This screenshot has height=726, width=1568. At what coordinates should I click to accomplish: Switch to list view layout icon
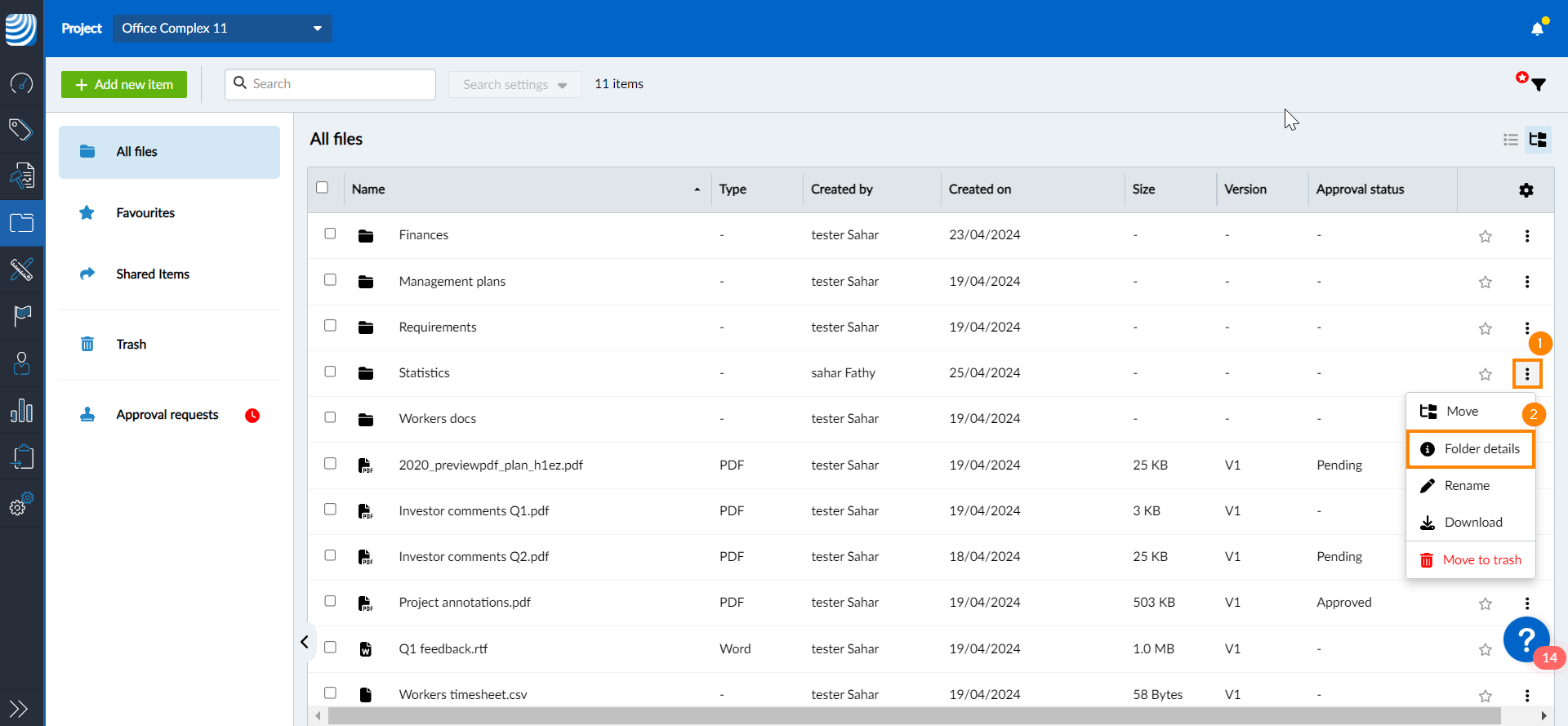[1510, 140]
